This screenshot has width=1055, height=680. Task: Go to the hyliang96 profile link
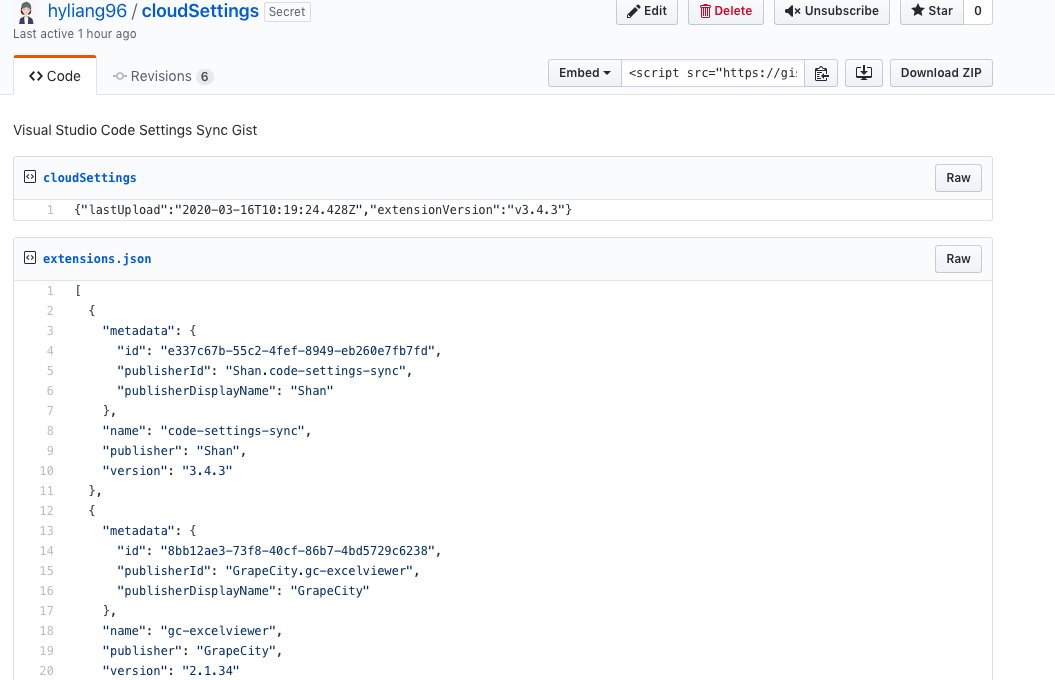click(87, 12)
